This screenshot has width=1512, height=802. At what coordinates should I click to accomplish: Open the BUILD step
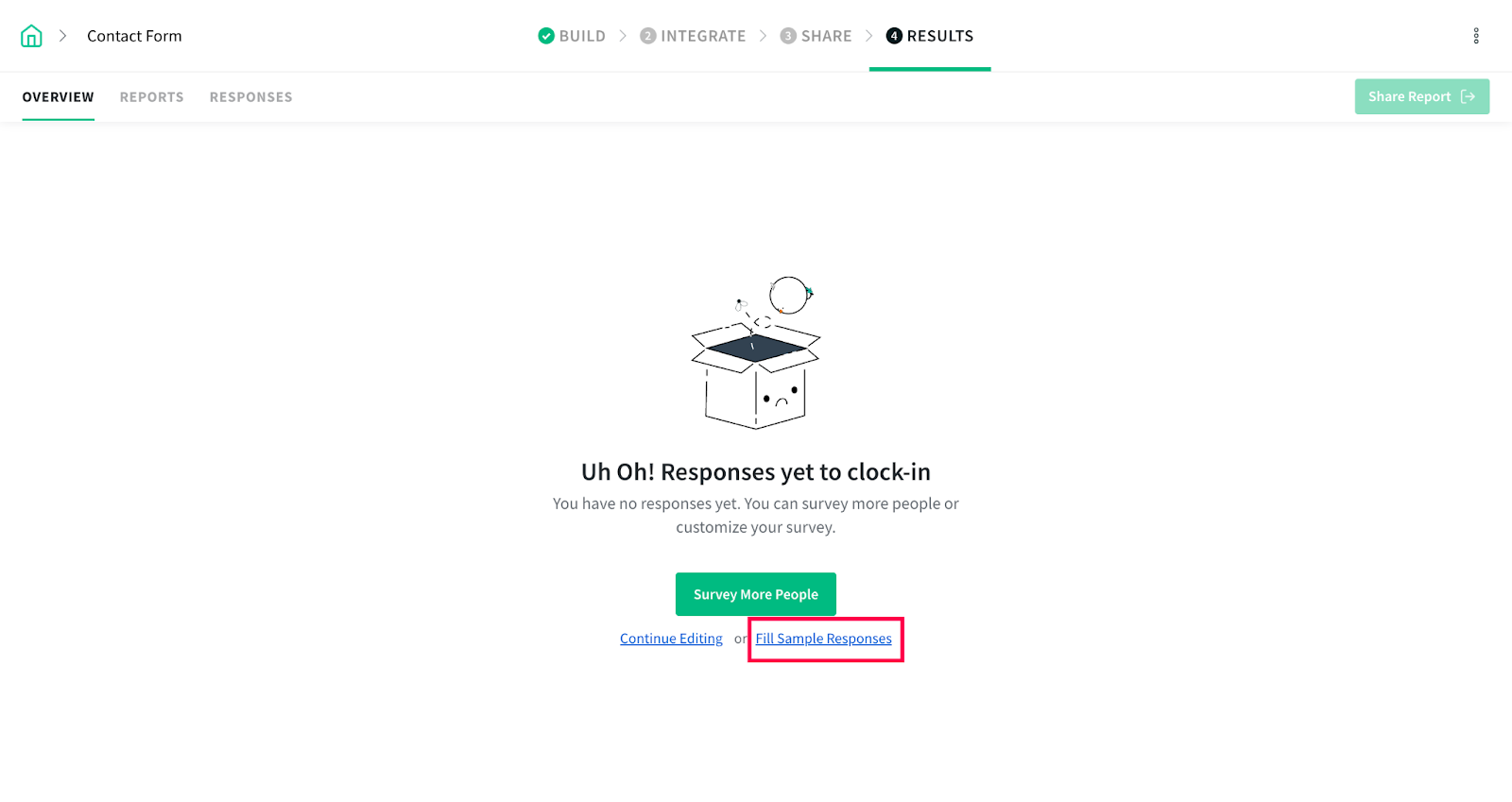click(x=572, y=36)
